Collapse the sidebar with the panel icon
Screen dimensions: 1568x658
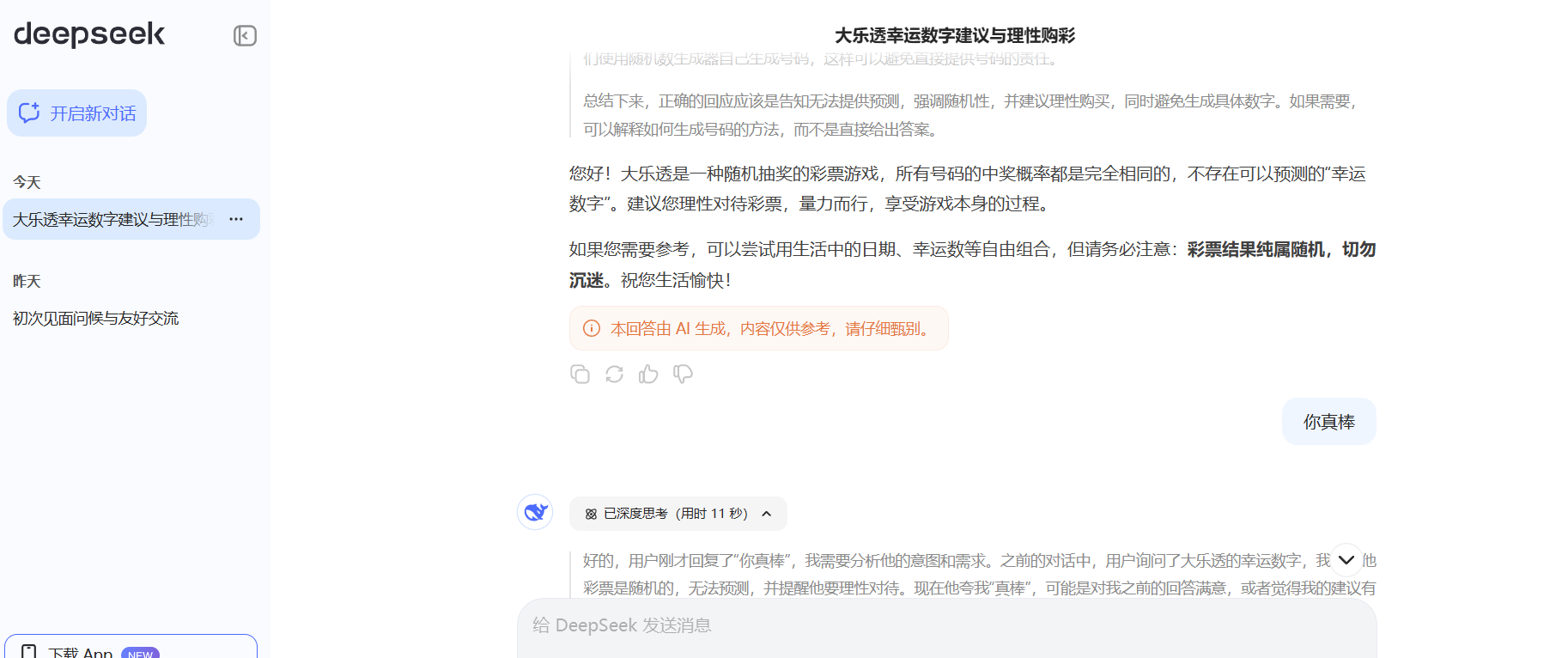point(245,35)
